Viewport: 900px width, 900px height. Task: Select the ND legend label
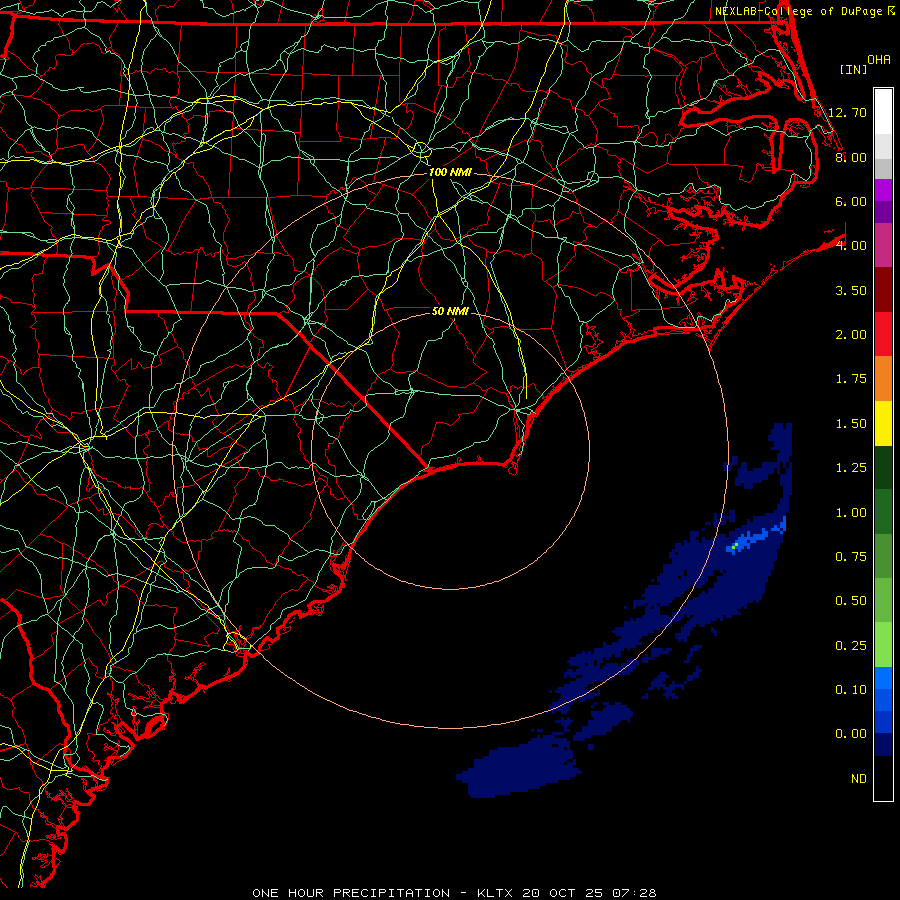click(859, 779)
